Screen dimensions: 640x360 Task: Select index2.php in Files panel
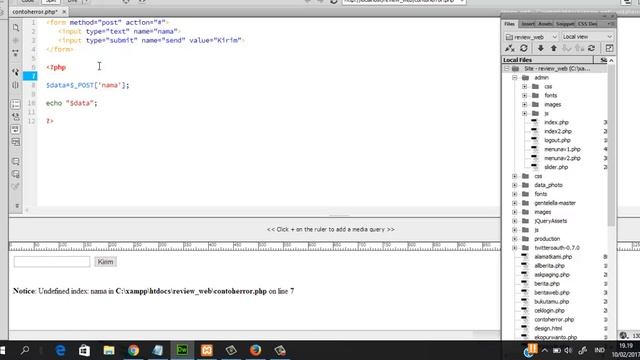[x=558, y=131]
